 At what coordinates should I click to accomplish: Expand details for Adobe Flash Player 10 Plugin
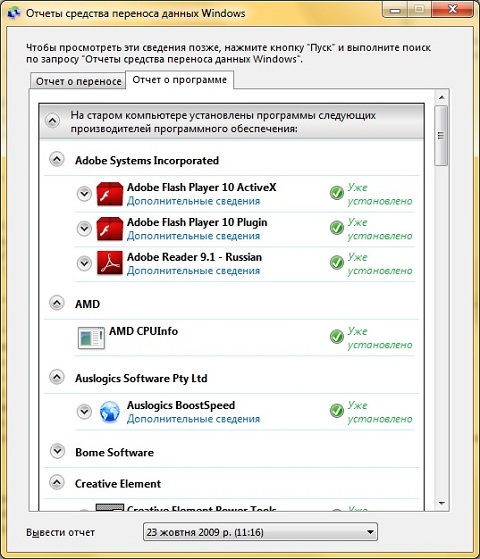click(84, 228)
